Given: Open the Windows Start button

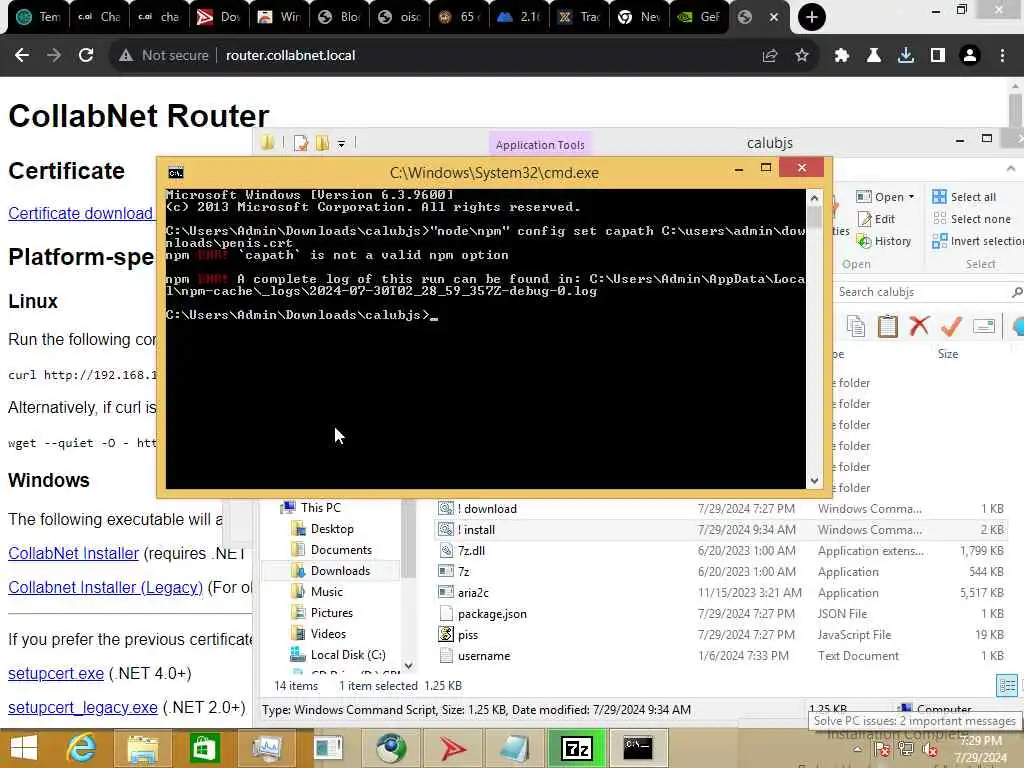Looking at the screenshot, I should click(24, 748).
